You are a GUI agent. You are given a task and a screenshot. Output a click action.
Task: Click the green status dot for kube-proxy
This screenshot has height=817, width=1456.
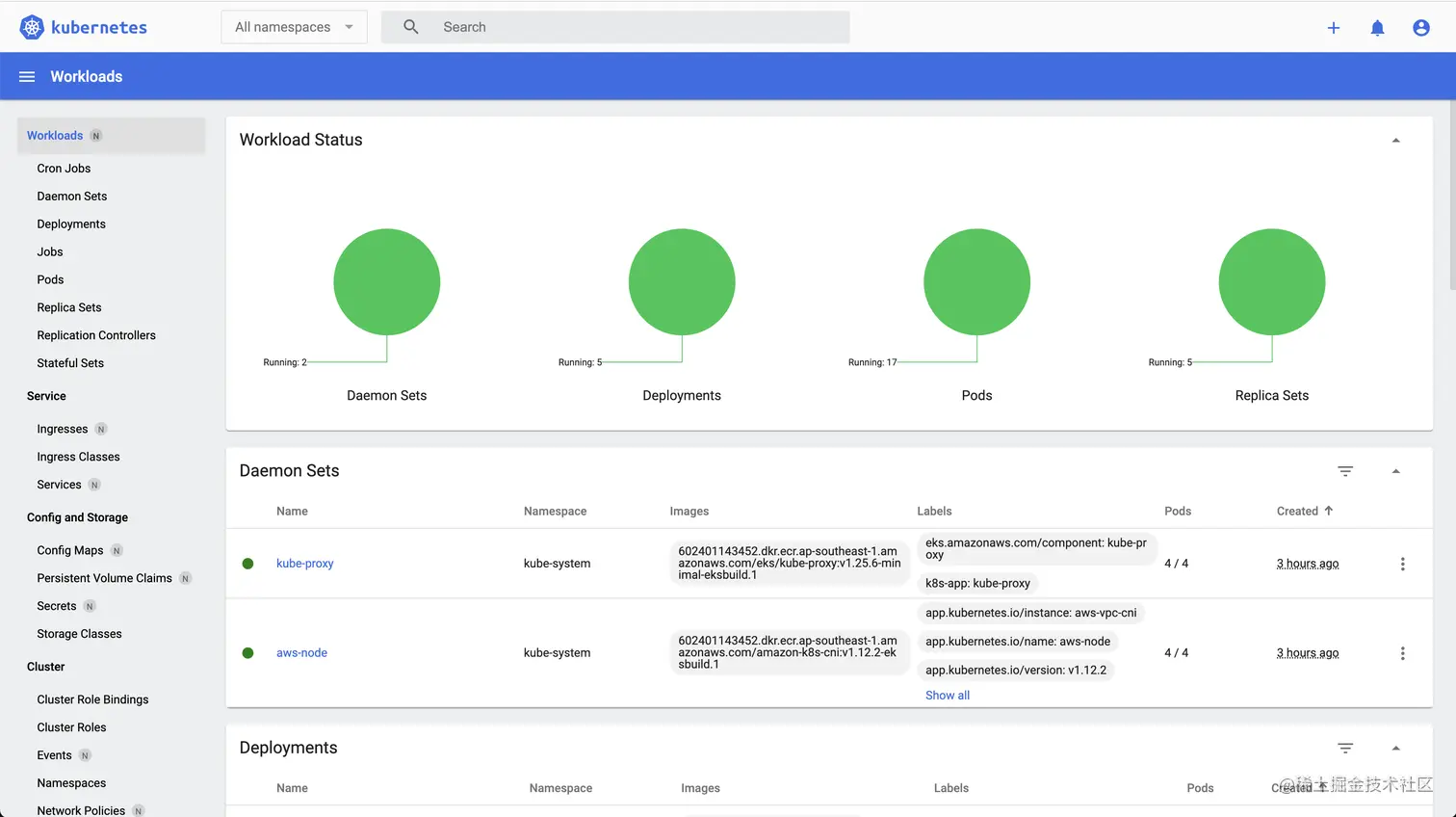click(247, 564)
